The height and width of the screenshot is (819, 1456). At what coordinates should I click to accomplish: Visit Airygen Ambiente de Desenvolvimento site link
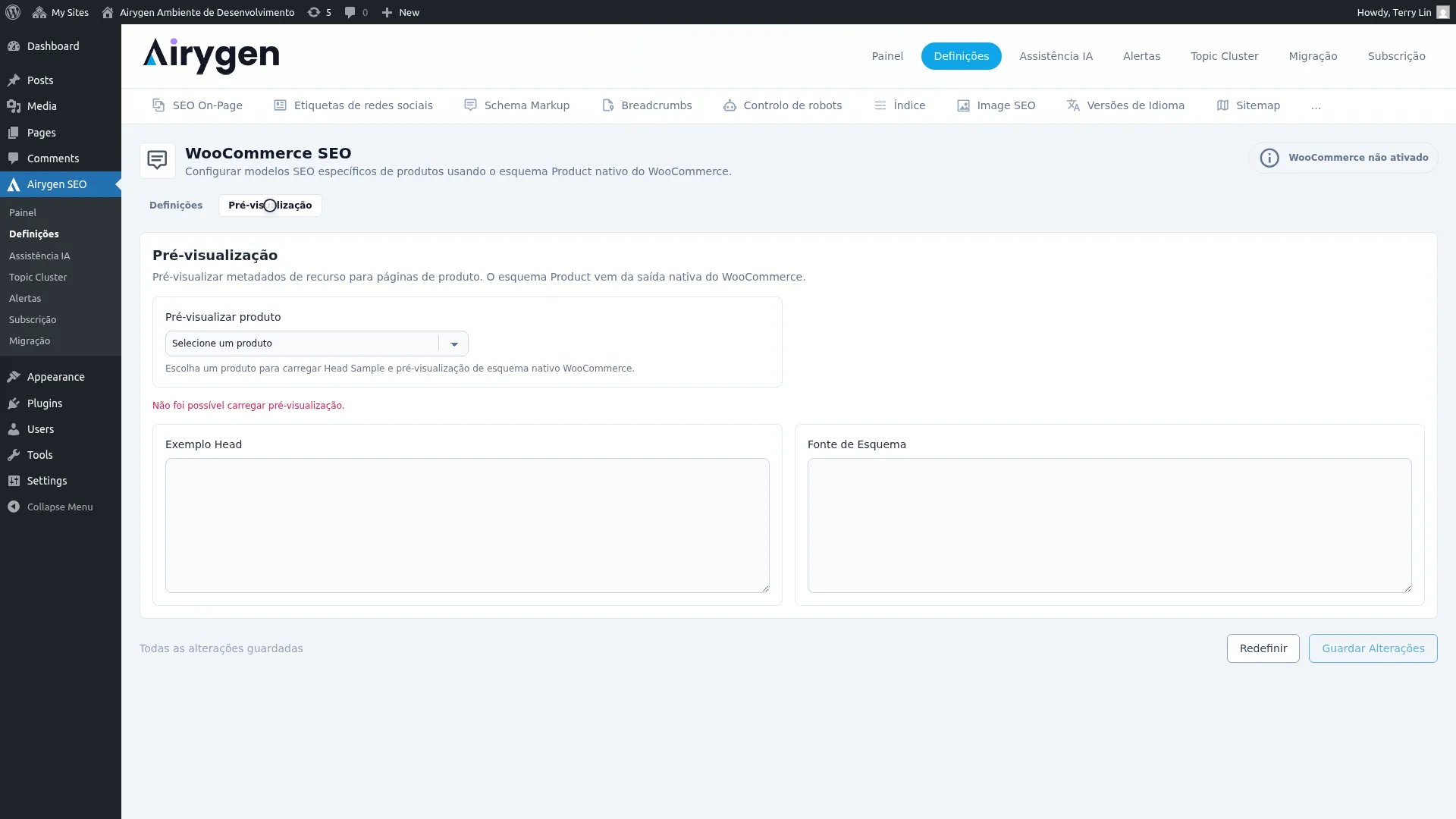tap(198, 12)
